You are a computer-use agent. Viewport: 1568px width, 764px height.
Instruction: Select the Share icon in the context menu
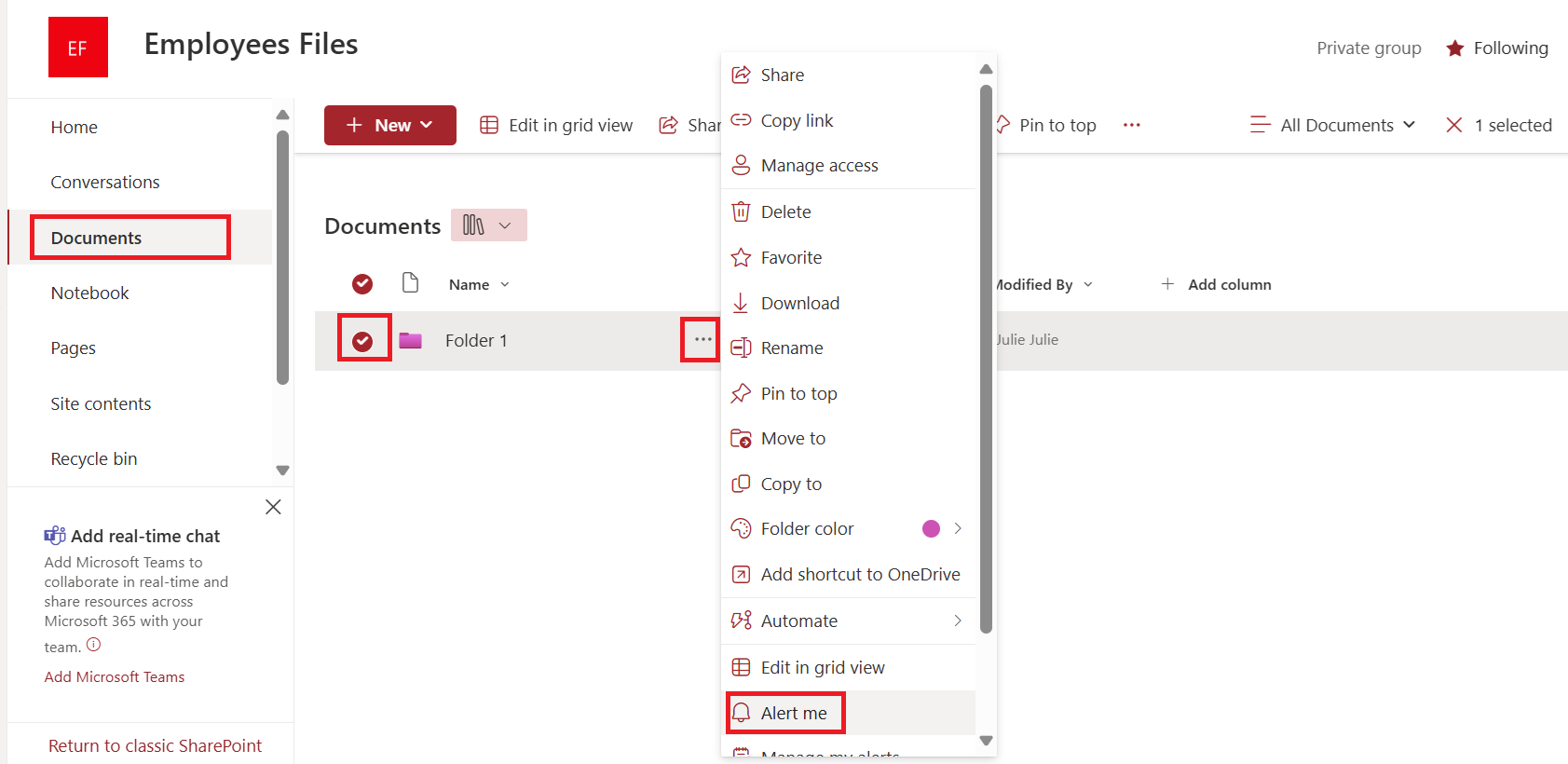(741, 75)
